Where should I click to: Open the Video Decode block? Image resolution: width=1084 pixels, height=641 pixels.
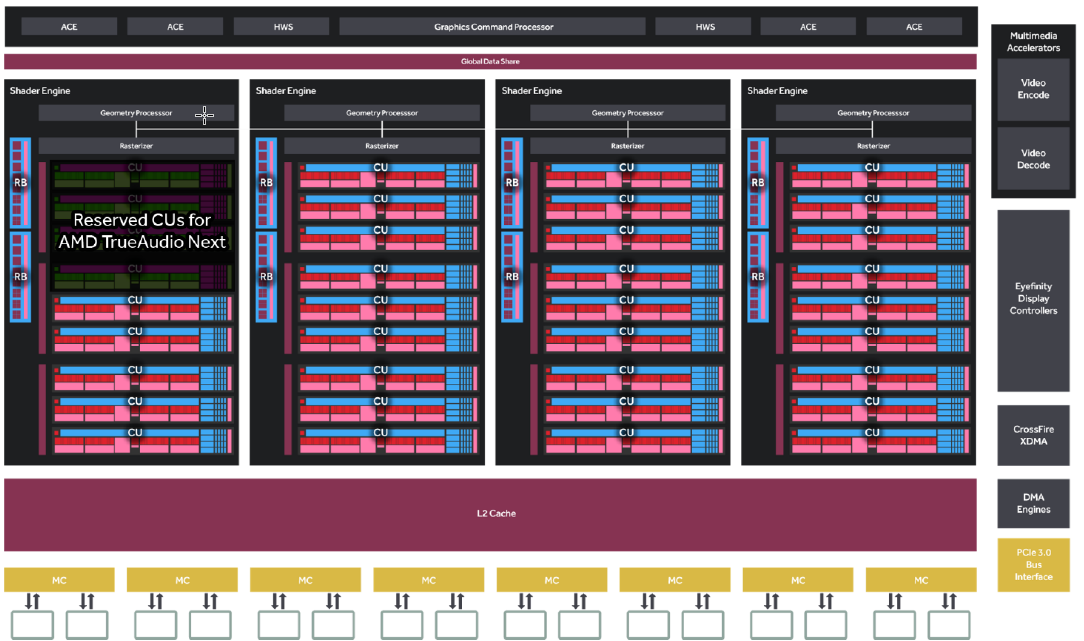tap(1033, 159)
